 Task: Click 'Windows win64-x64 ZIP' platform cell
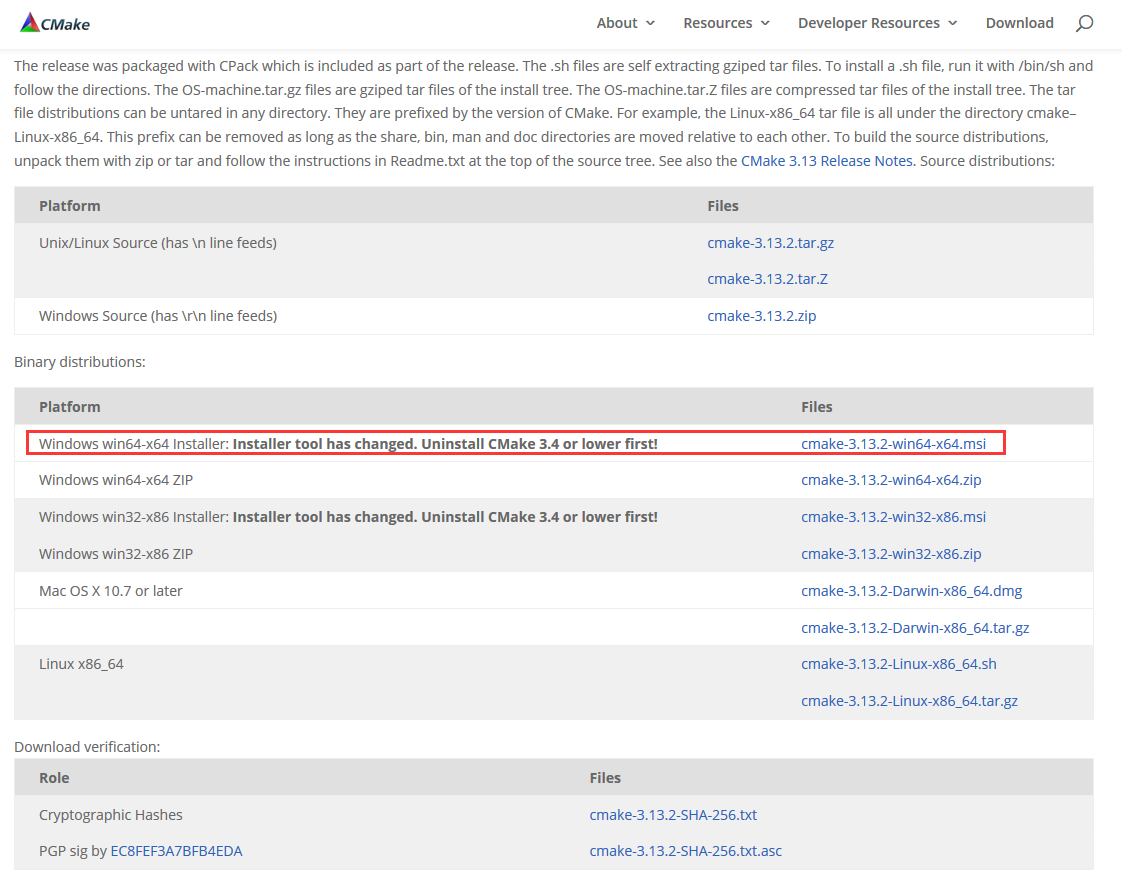click(x=115, y=480)
